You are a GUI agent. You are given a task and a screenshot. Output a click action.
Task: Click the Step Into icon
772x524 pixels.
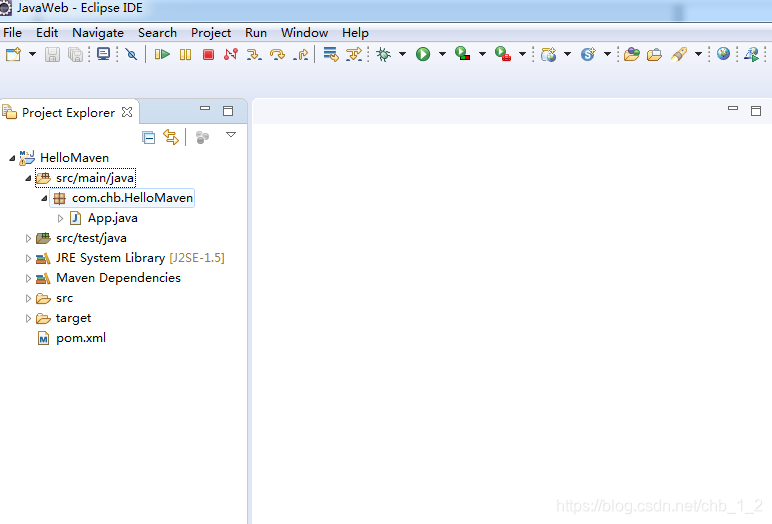254,54
